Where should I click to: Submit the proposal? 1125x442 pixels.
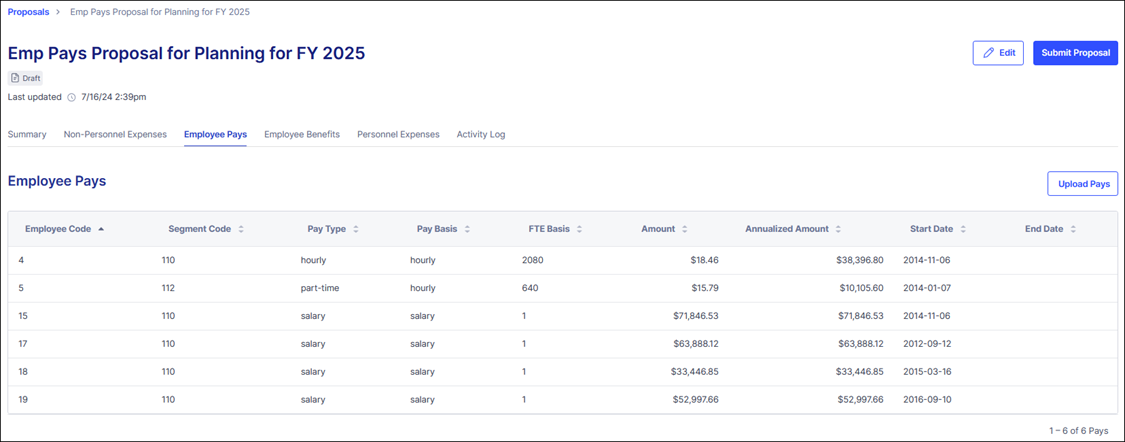click(1075, 53)
